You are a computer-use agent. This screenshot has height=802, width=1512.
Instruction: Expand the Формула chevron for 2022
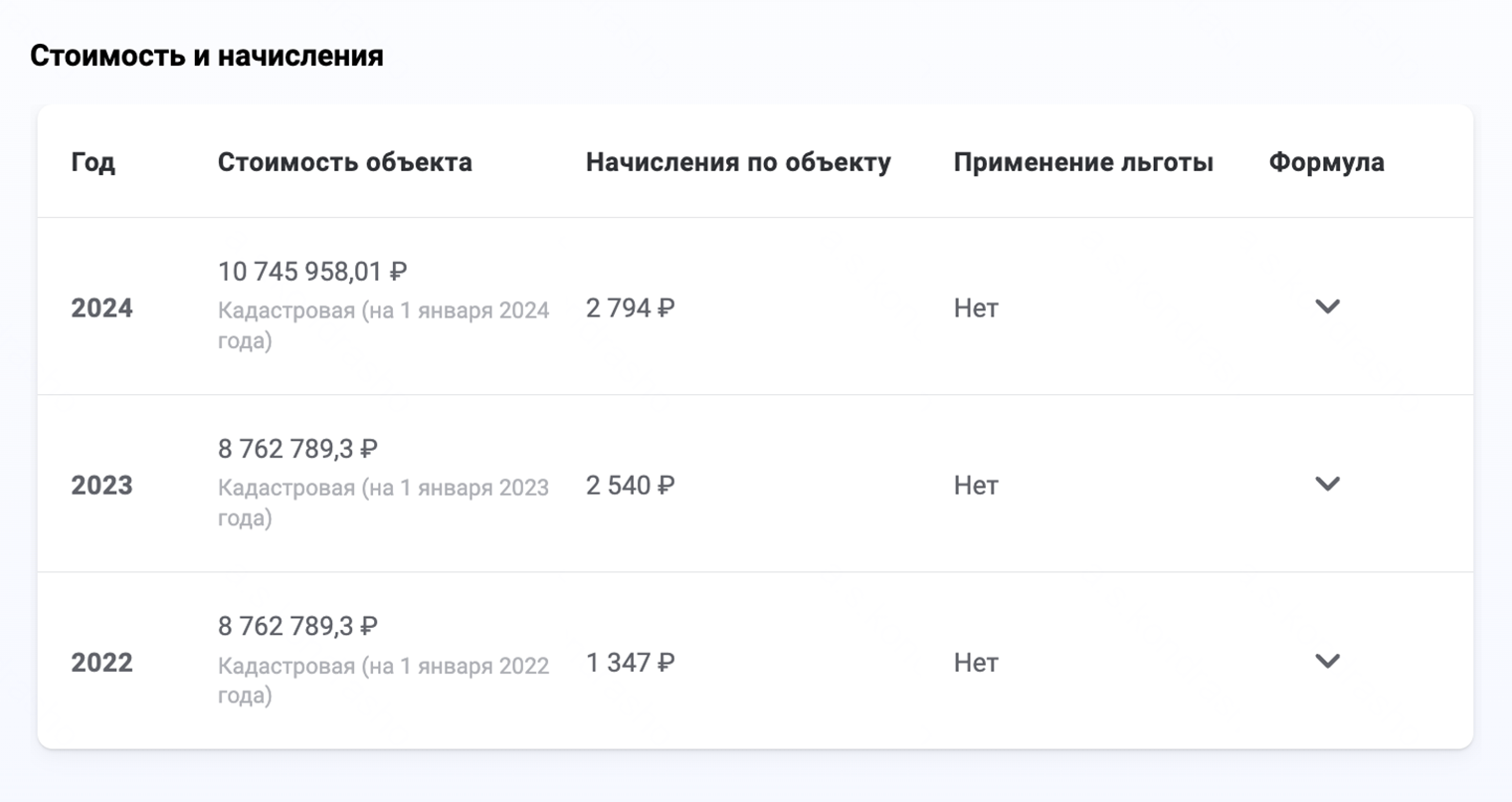(1327, 661)
